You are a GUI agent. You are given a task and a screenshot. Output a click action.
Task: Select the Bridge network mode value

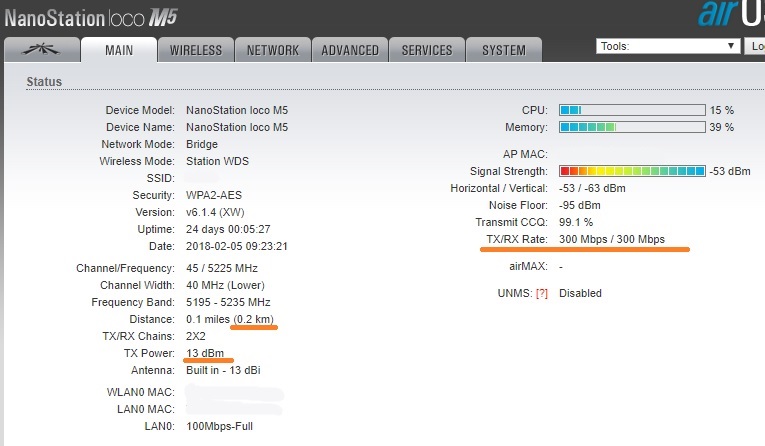click(202, 144)
